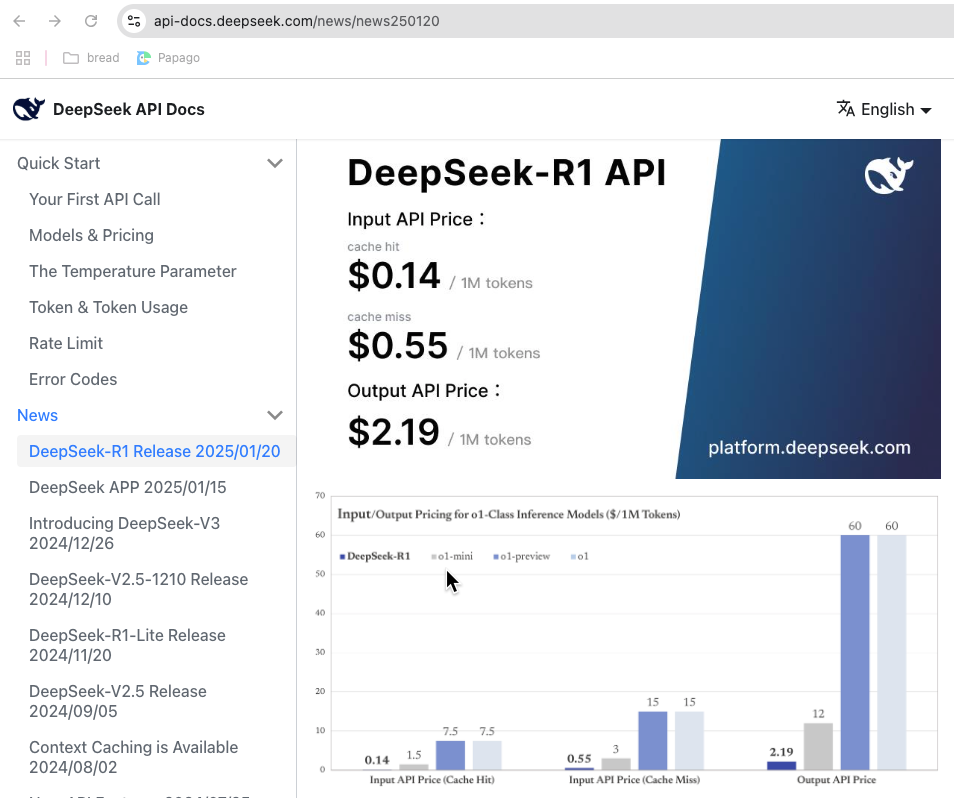
Task: Click the DeepSeek API Docs title
Action: [x=128, y=109]
